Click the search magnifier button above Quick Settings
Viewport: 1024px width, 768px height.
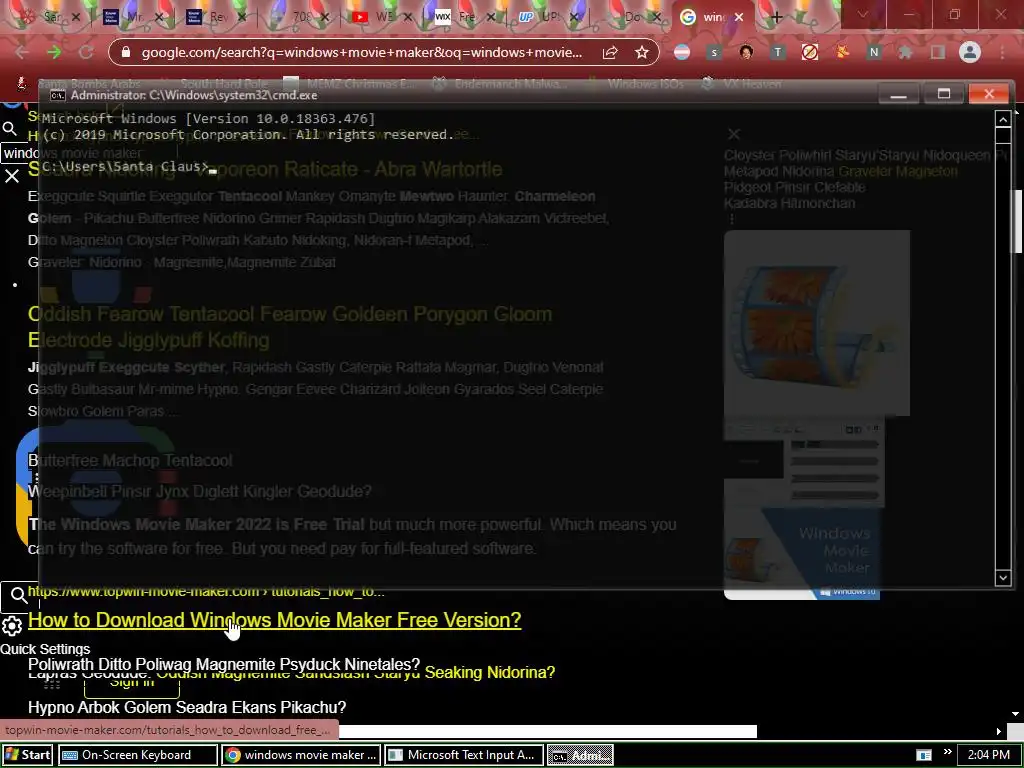click(x=18, y=595)
